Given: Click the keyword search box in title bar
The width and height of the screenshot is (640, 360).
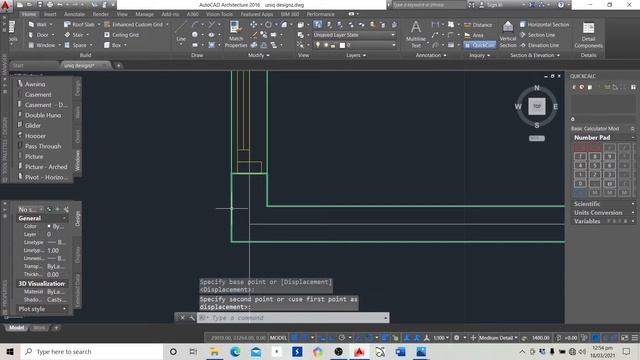Looking at the screenshot, I should 429,5.
